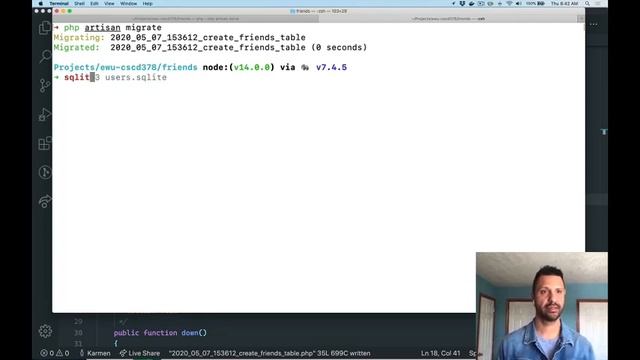Open the Explorer icon in VS Code sidebar
Viewport: 640px width, 360px height.
[44, 29]
